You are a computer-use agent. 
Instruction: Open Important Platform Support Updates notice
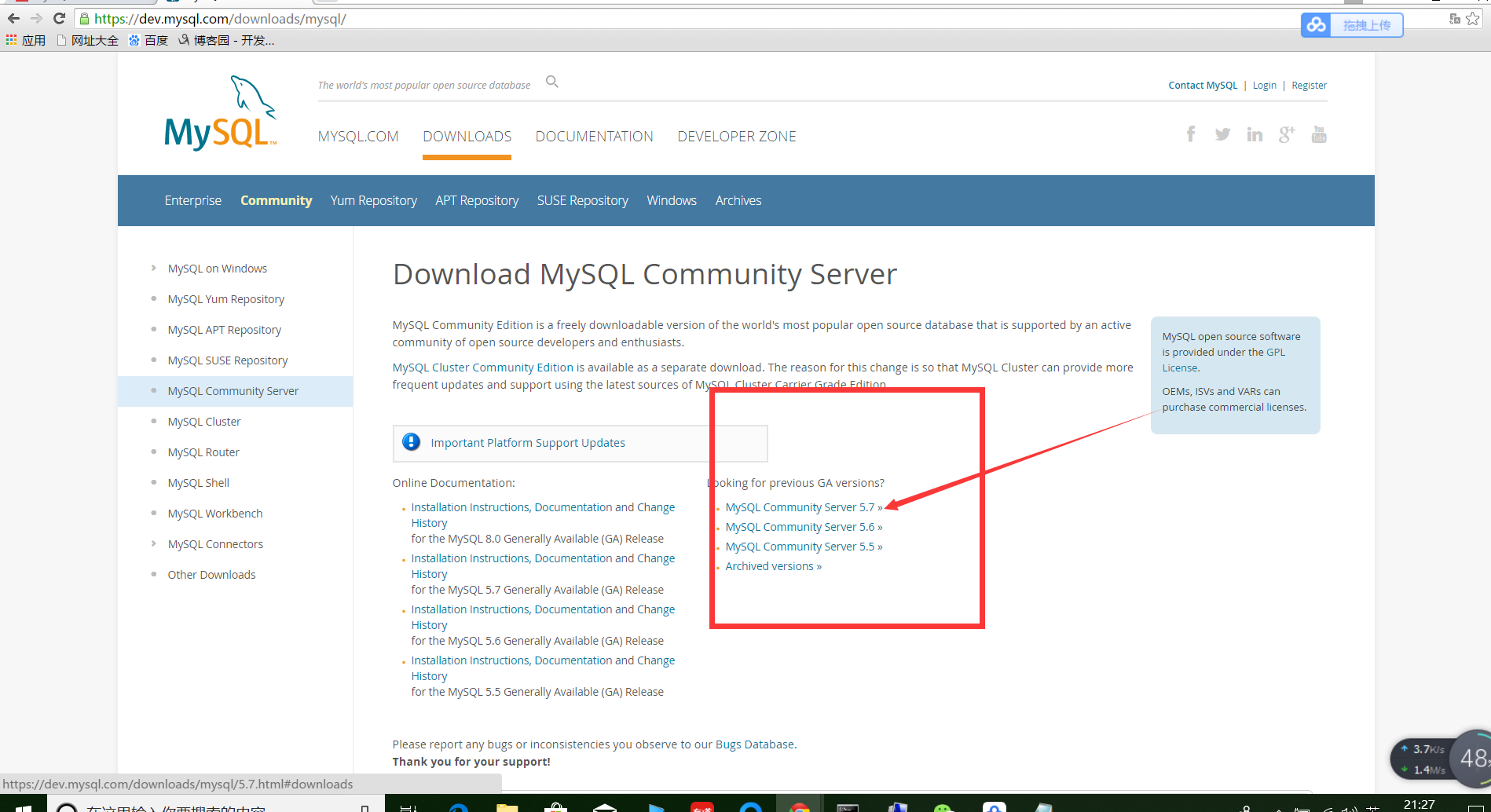(527, 443)
